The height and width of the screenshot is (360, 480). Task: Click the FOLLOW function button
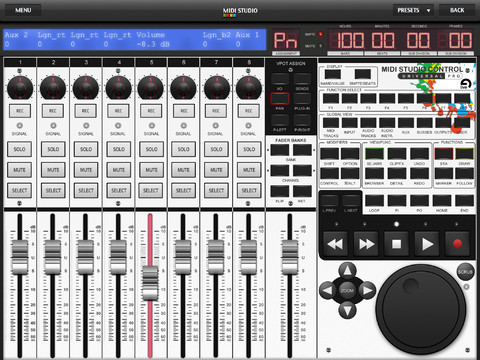(x=464, y=173)
